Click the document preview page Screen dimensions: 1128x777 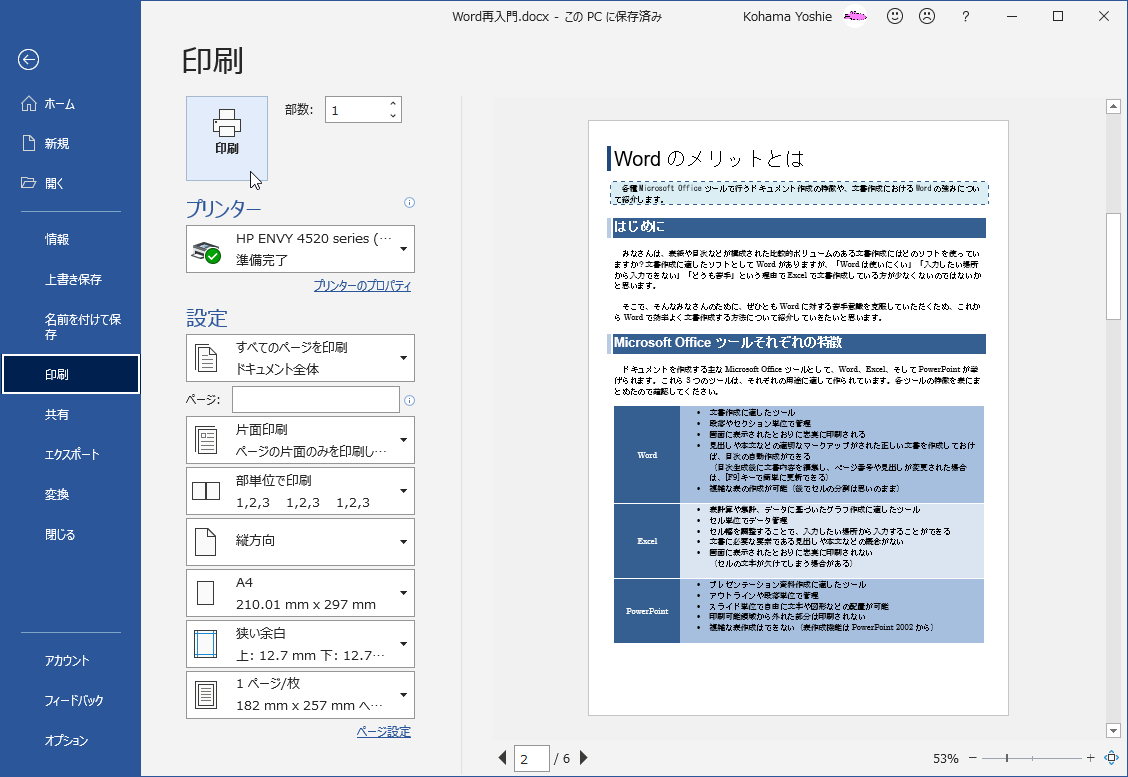pyautogui.click(x=799, y=418)
